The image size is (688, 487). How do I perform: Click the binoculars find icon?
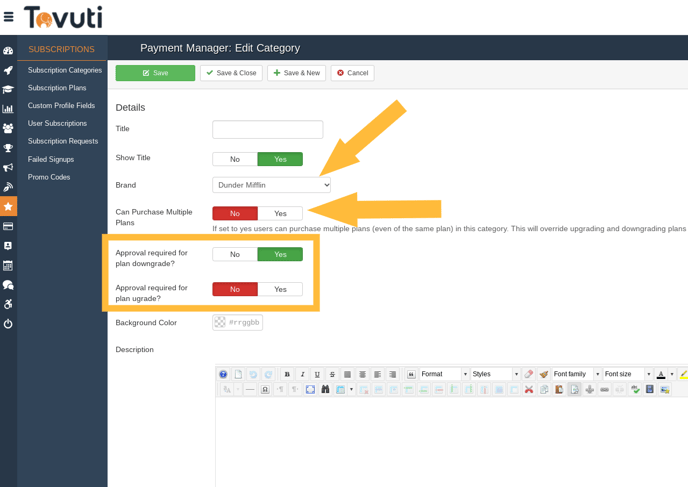click(325, 389)
